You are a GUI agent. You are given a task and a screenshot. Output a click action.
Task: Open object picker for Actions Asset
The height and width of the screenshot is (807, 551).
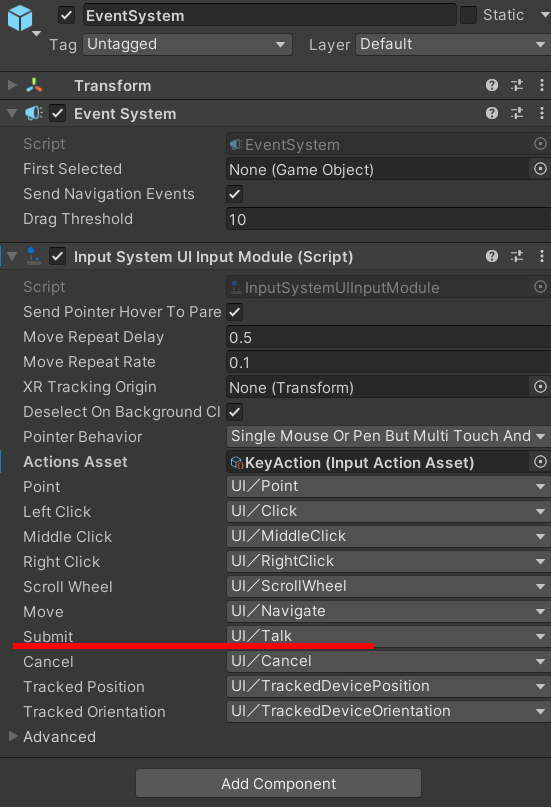tap(540, 462)
